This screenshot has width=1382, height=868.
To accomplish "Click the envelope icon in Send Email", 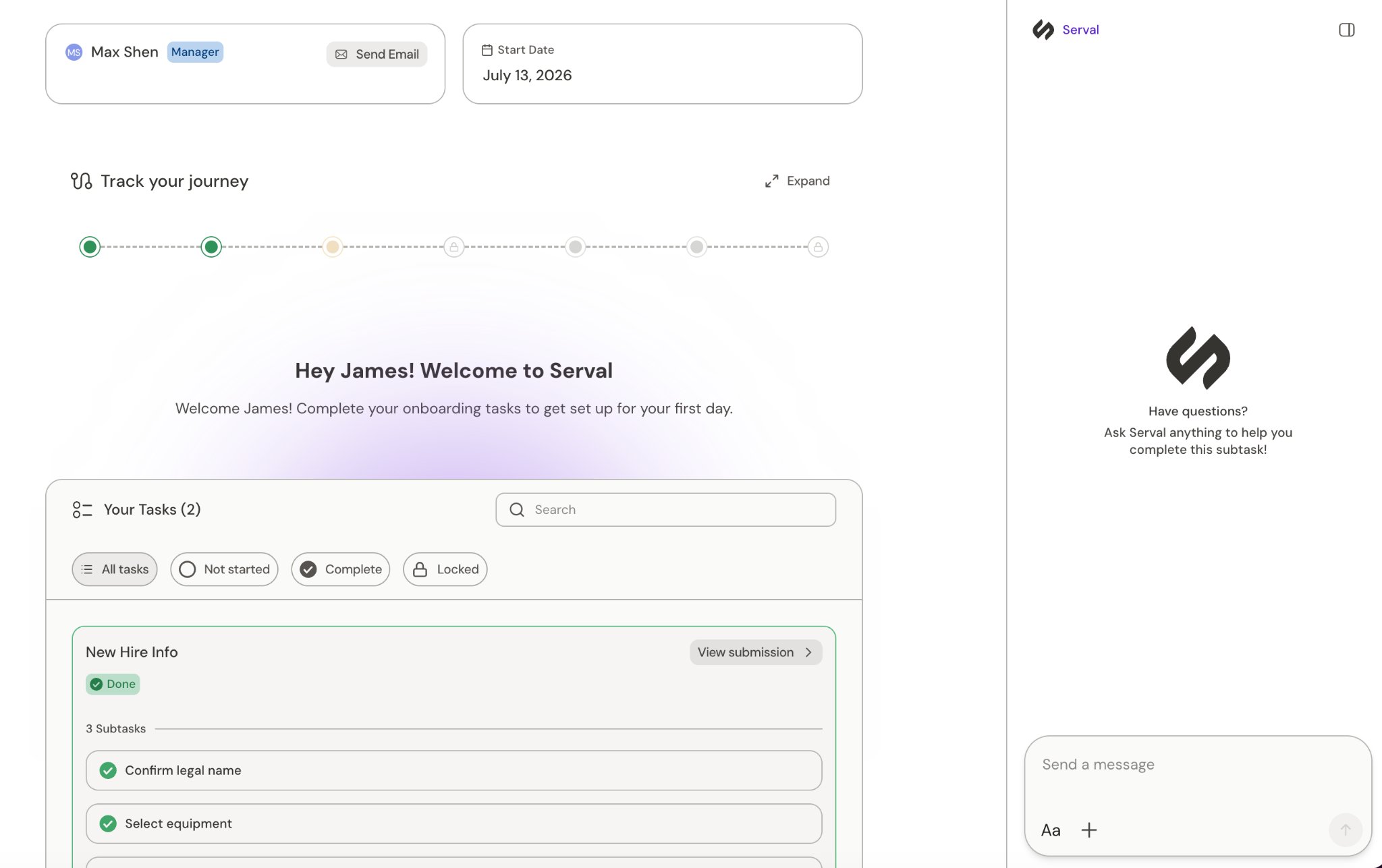I will point(341,54).
